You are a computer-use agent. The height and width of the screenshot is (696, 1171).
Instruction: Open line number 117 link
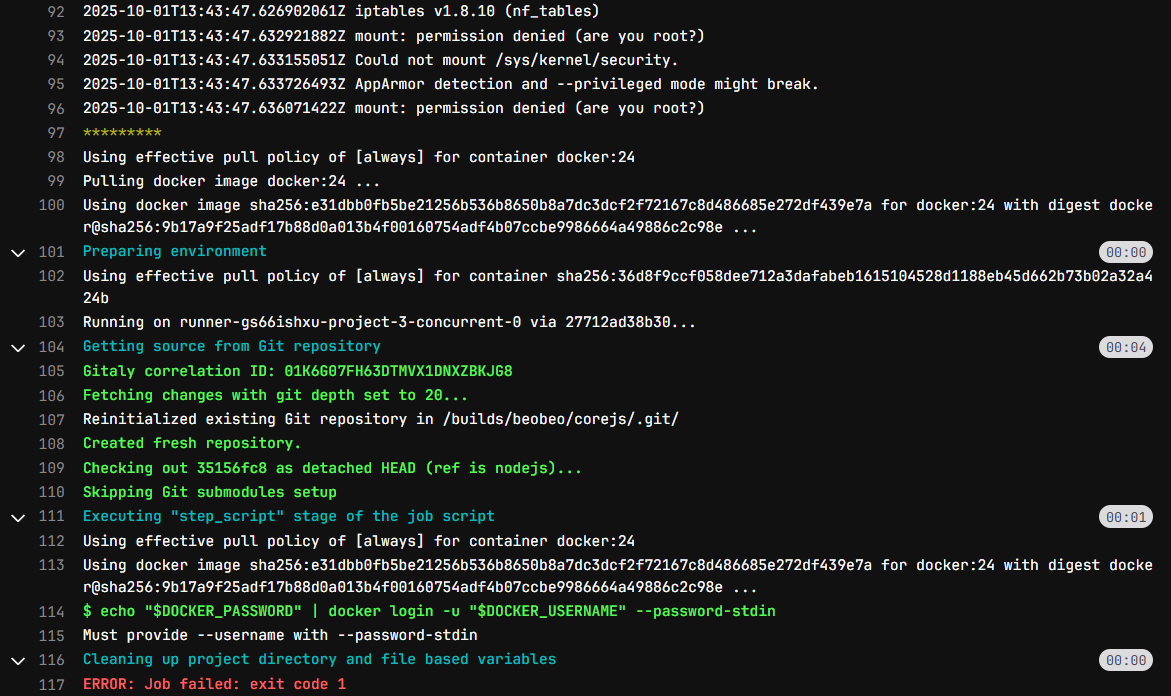pos(51,684)
